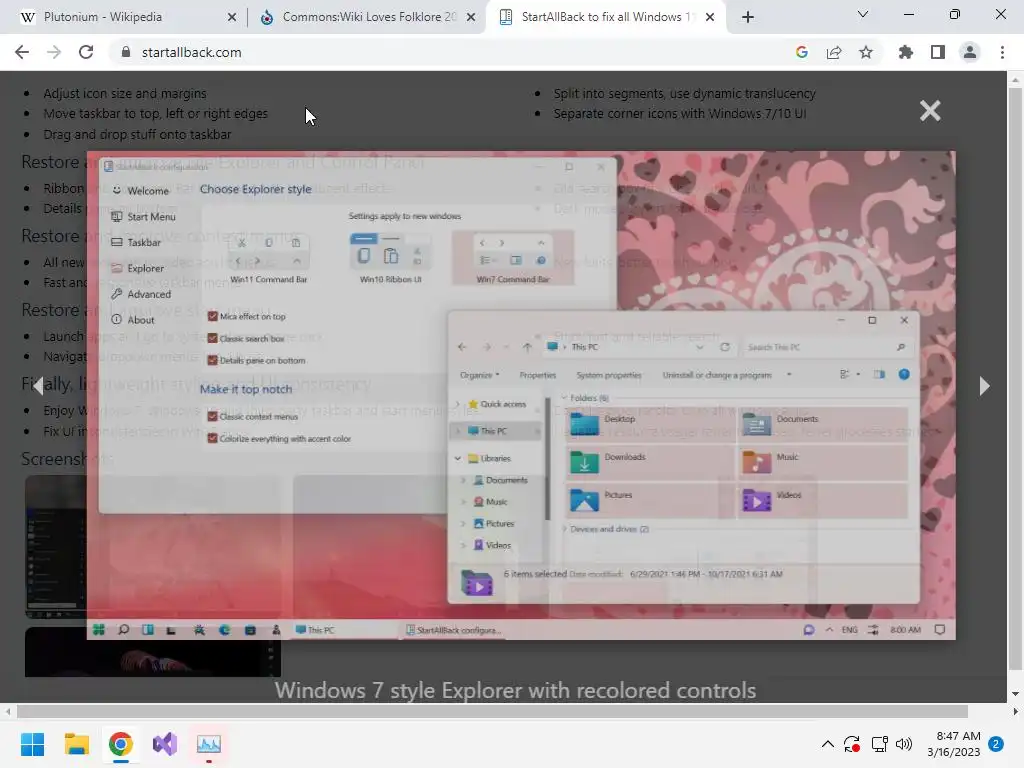Open the graph monitor app on the taskbar

[x=209, y=744]
